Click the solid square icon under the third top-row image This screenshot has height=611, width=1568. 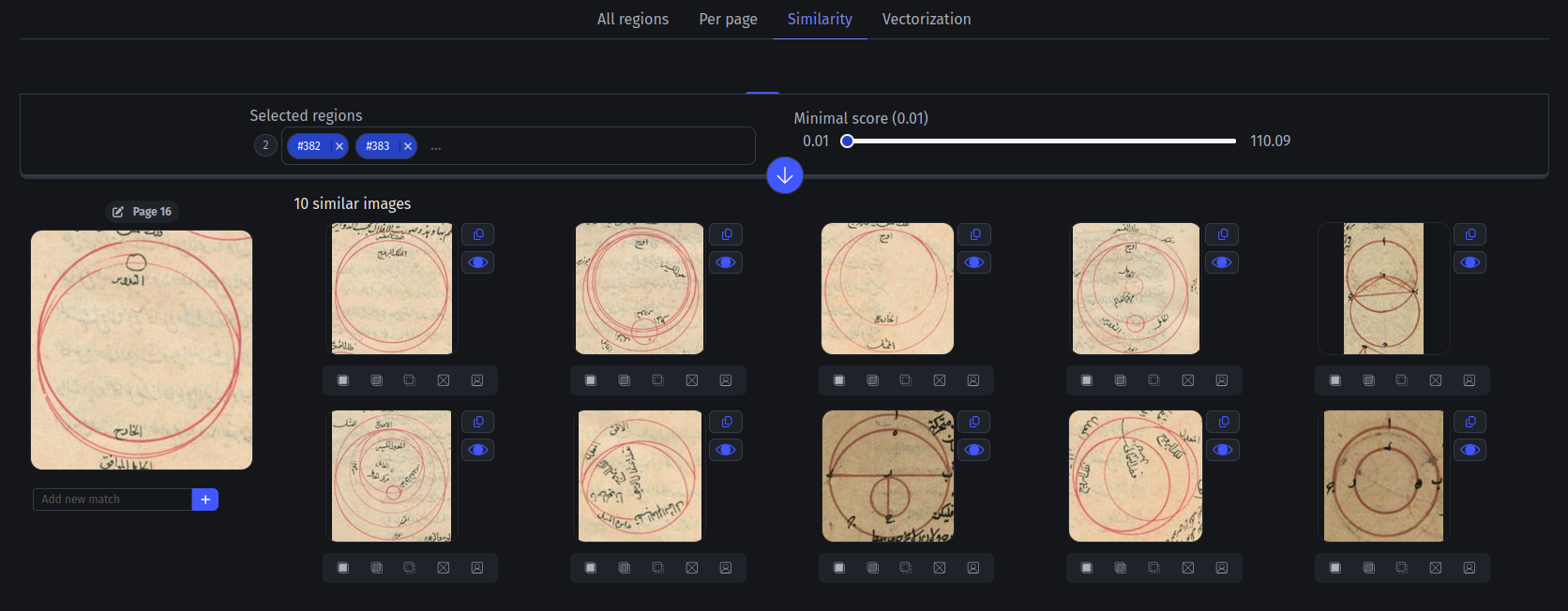pos(839,380)
